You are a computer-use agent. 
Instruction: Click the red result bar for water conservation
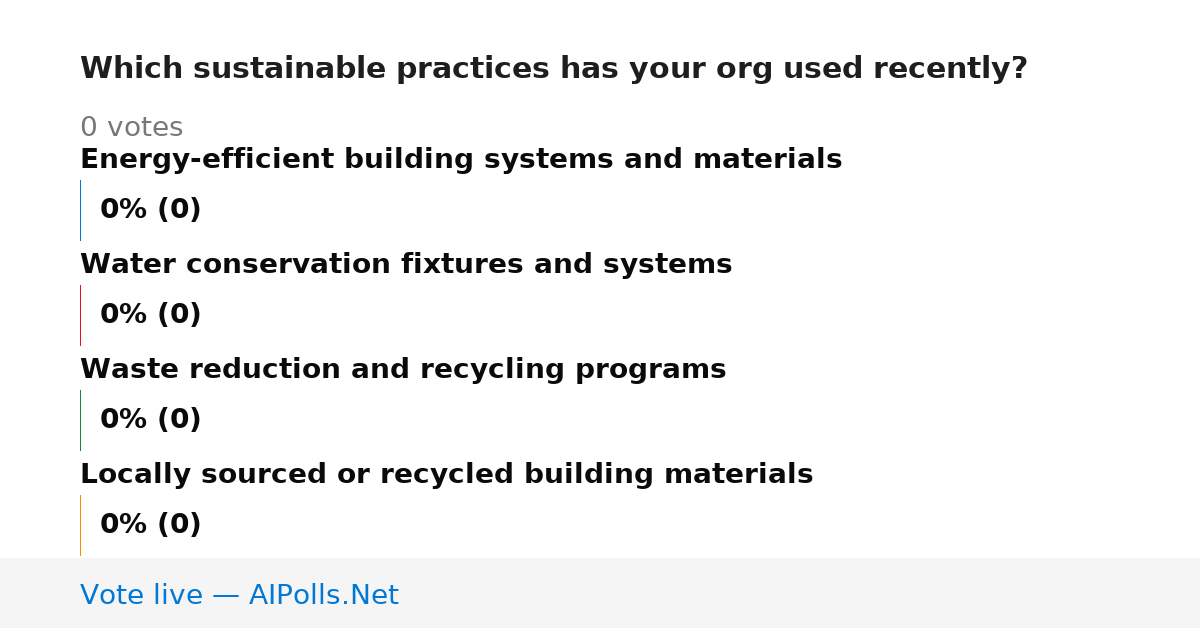(80, 315)
